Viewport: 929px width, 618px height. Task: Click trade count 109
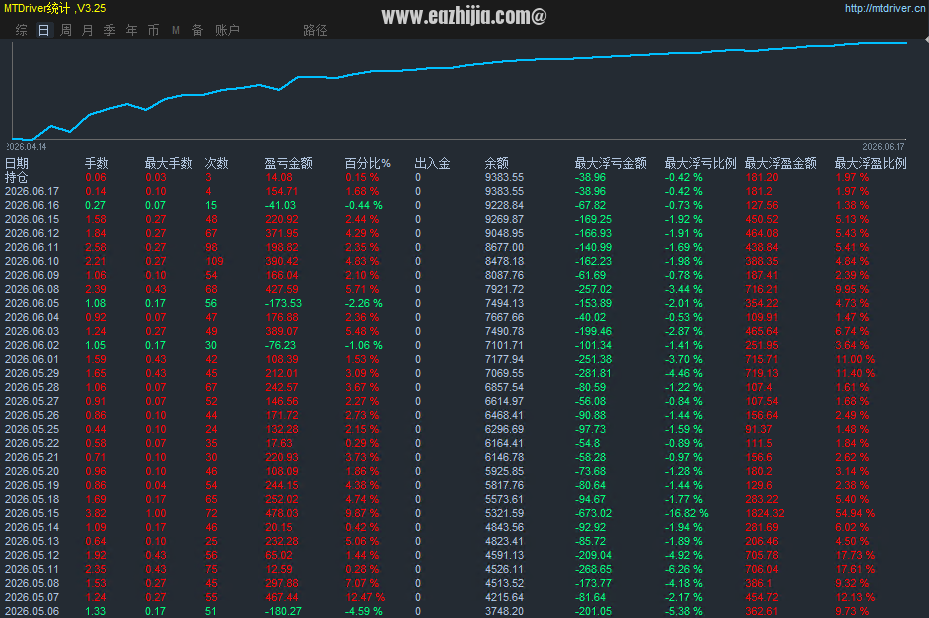(214, 261)
